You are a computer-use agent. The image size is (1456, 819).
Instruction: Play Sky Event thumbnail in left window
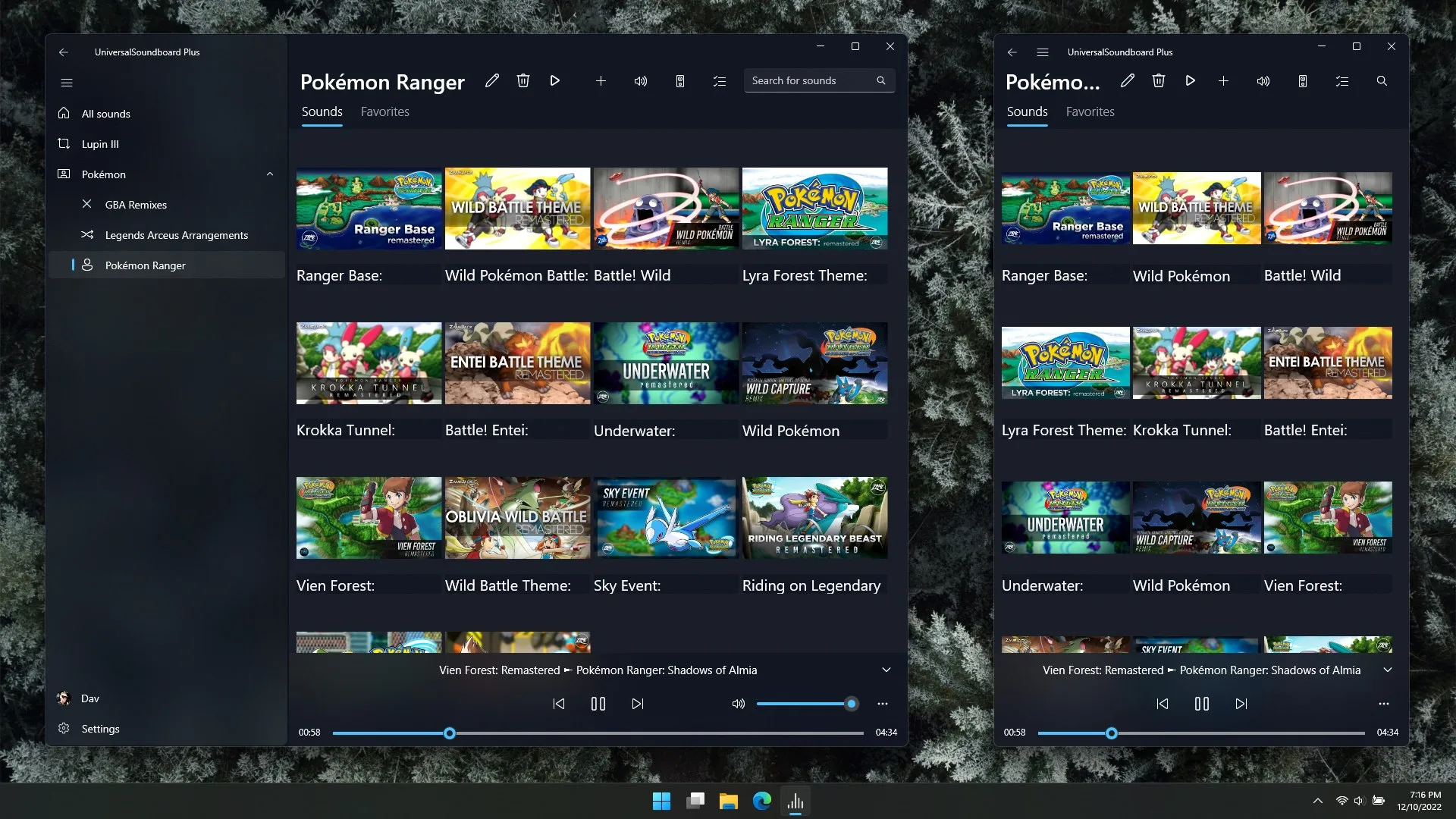(667, 518)
